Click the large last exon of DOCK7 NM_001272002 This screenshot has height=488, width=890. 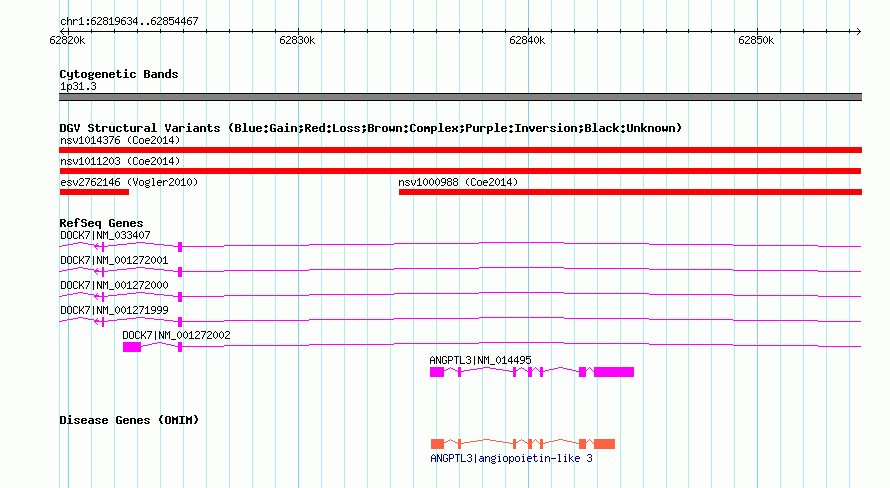(x=132, y=347)
